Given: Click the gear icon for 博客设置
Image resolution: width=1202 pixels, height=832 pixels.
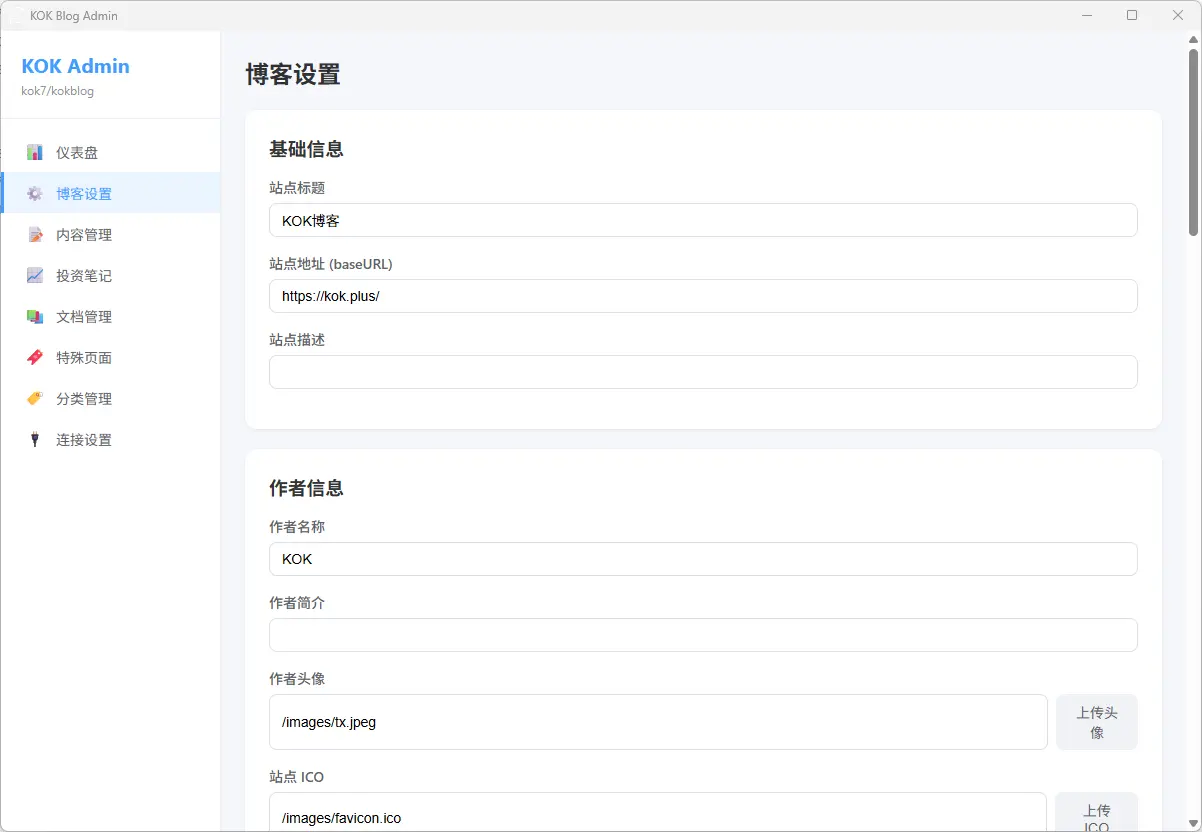Looking at the screenshot, I should coord(35,194).
